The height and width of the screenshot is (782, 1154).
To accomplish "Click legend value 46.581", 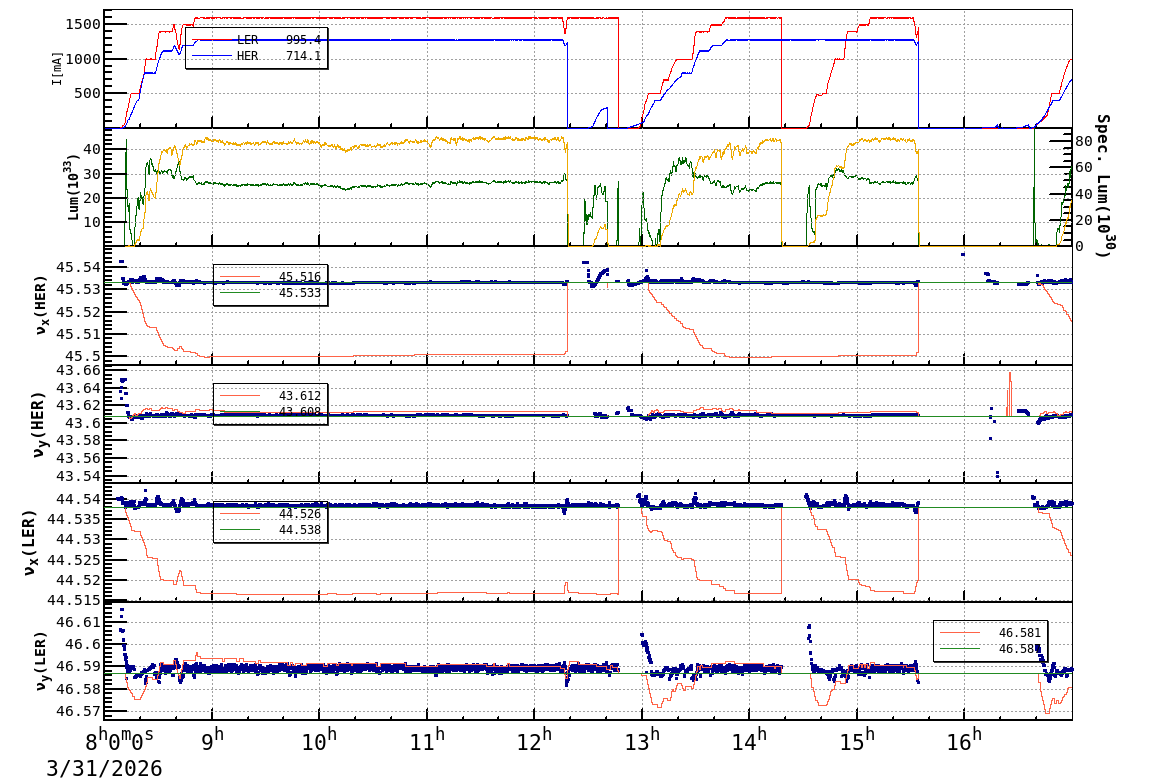I will pyautogui.click(x=1019, y=633).
